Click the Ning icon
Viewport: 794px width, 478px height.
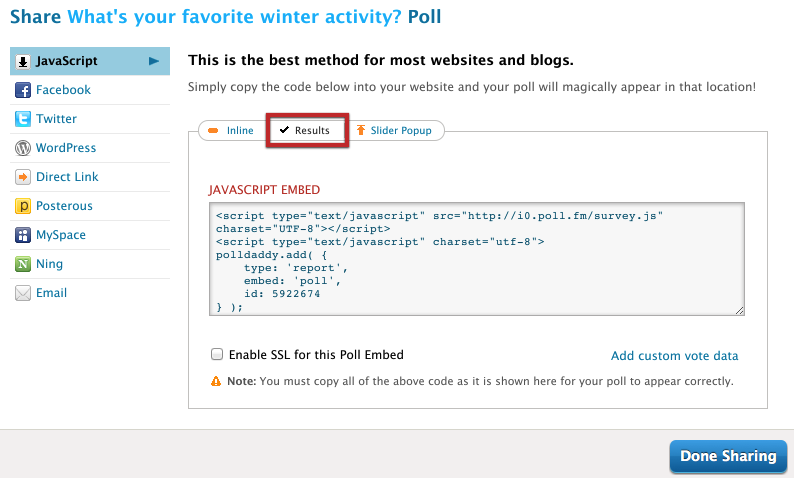[x=22, y=264]
